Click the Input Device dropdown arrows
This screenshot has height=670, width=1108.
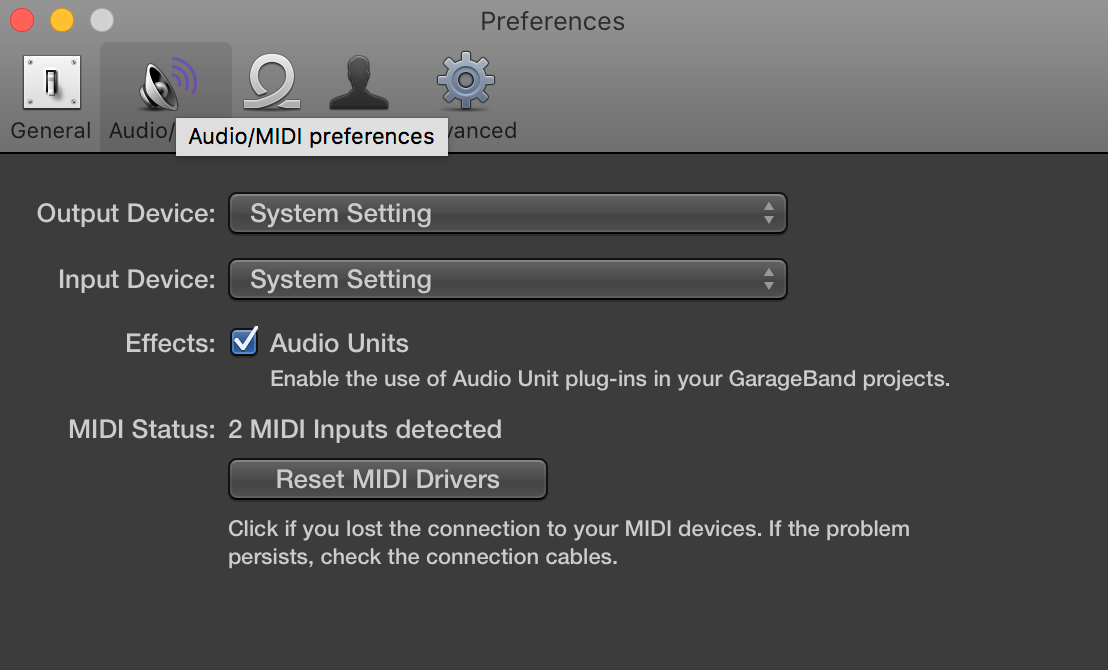point(768,280)
